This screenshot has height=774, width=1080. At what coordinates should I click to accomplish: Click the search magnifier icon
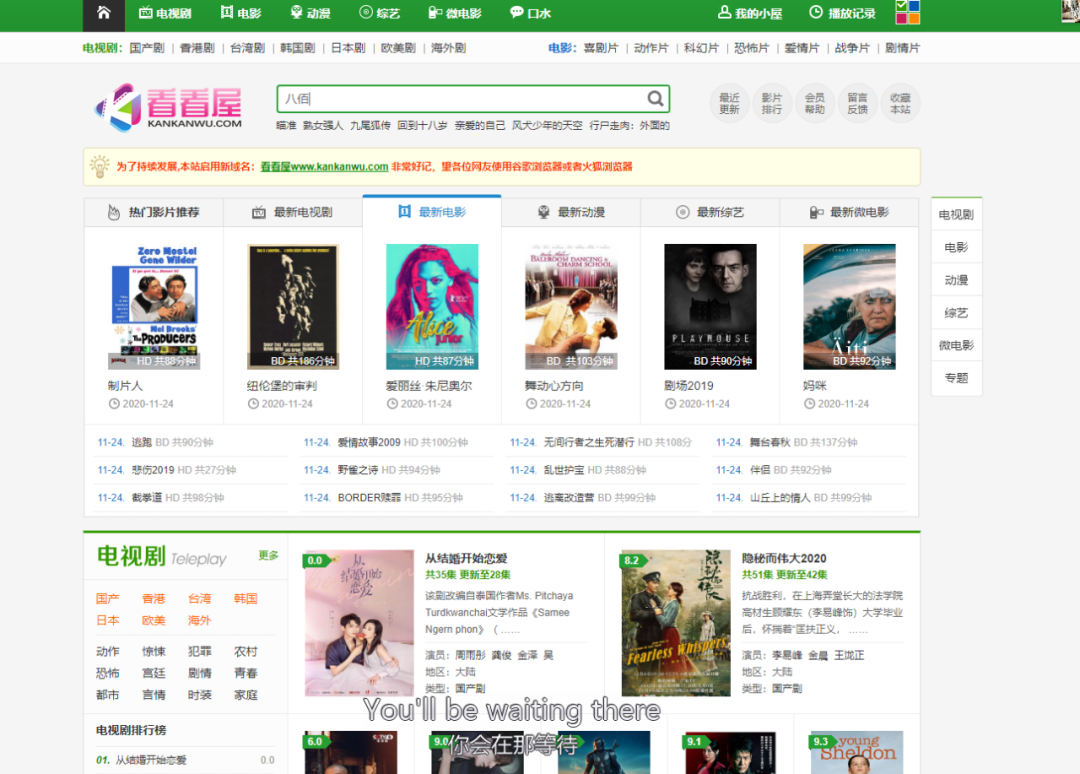coord(655,98)
